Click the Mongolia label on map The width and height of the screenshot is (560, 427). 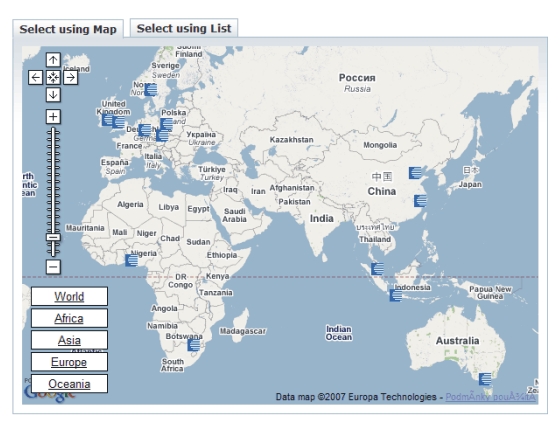click(x=380, y=145)
